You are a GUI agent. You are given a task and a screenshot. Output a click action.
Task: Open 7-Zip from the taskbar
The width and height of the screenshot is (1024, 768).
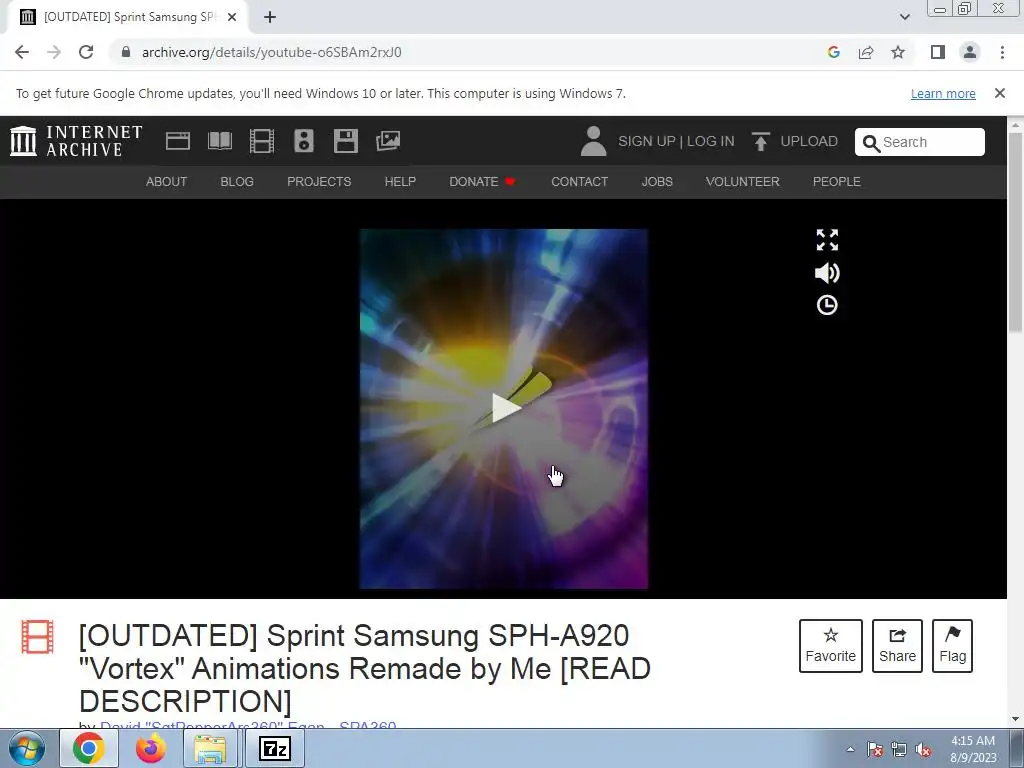(x=274, y=748)
